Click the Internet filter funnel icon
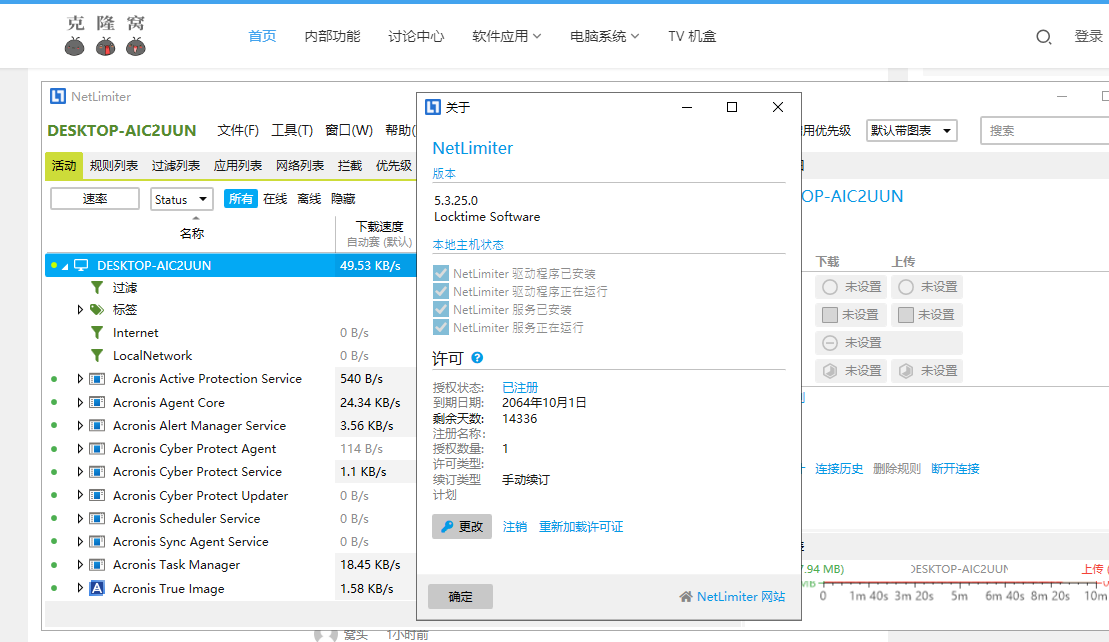 click(97, 333)
